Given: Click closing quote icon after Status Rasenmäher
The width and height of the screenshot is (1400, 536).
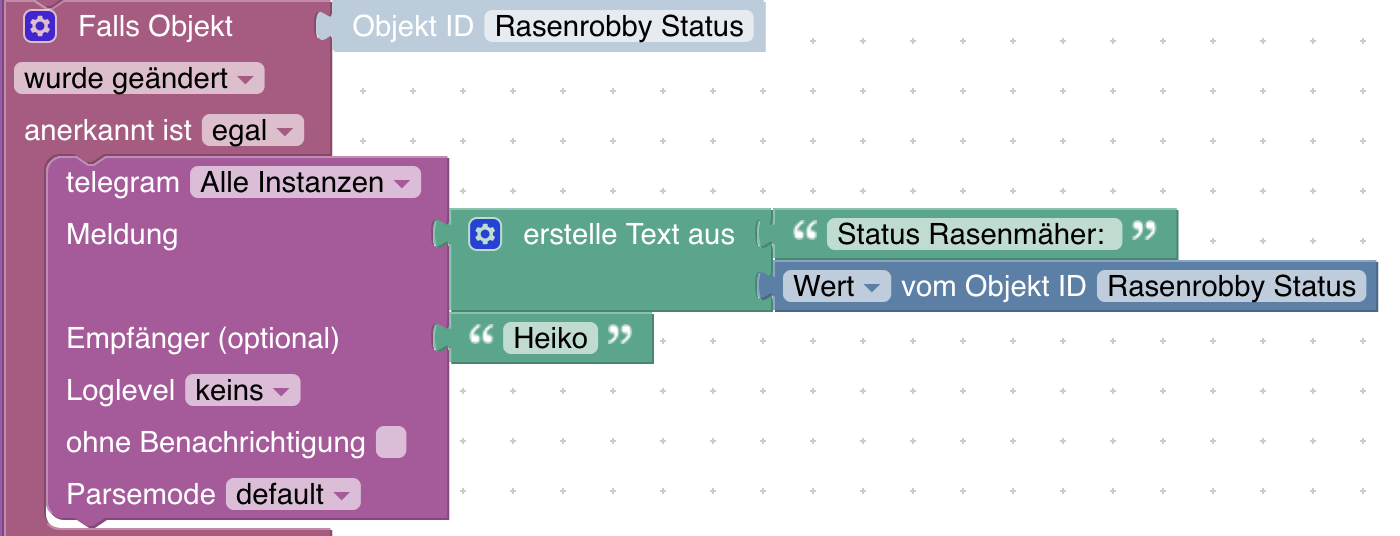Looking at the screenshot, I should click(x=1143, y=234).
